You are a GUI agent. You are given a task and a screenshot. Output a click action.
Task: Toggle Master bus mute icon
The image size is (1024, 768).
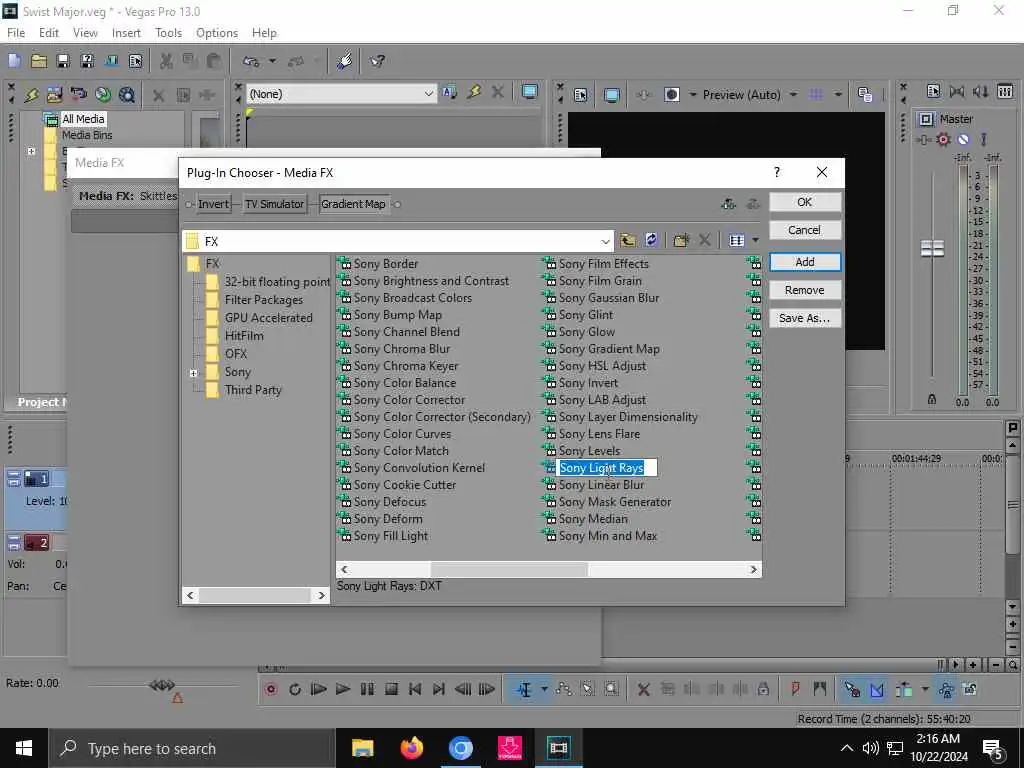(963, 139)
